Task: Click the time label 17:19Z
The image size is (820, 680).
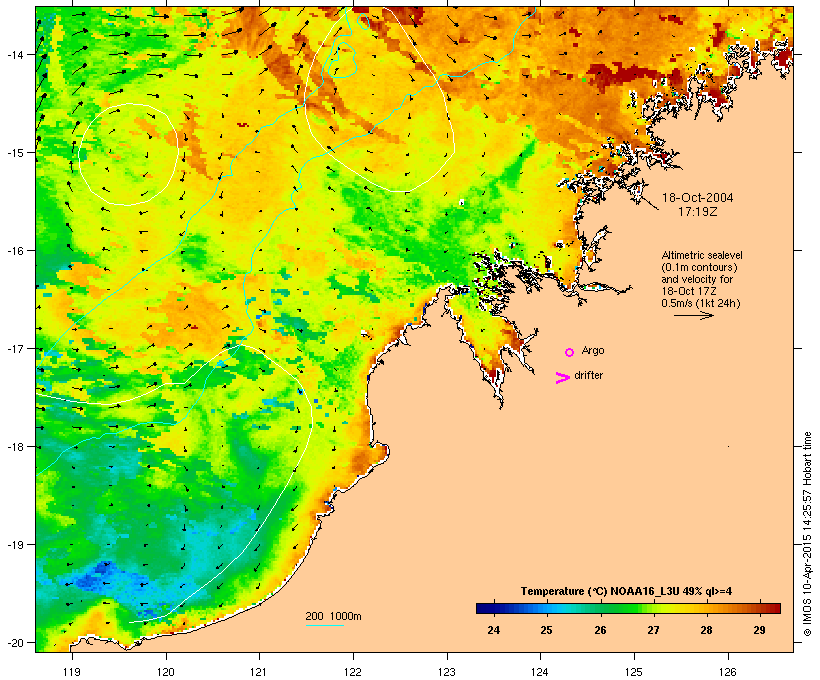Action: click(697, 212)
